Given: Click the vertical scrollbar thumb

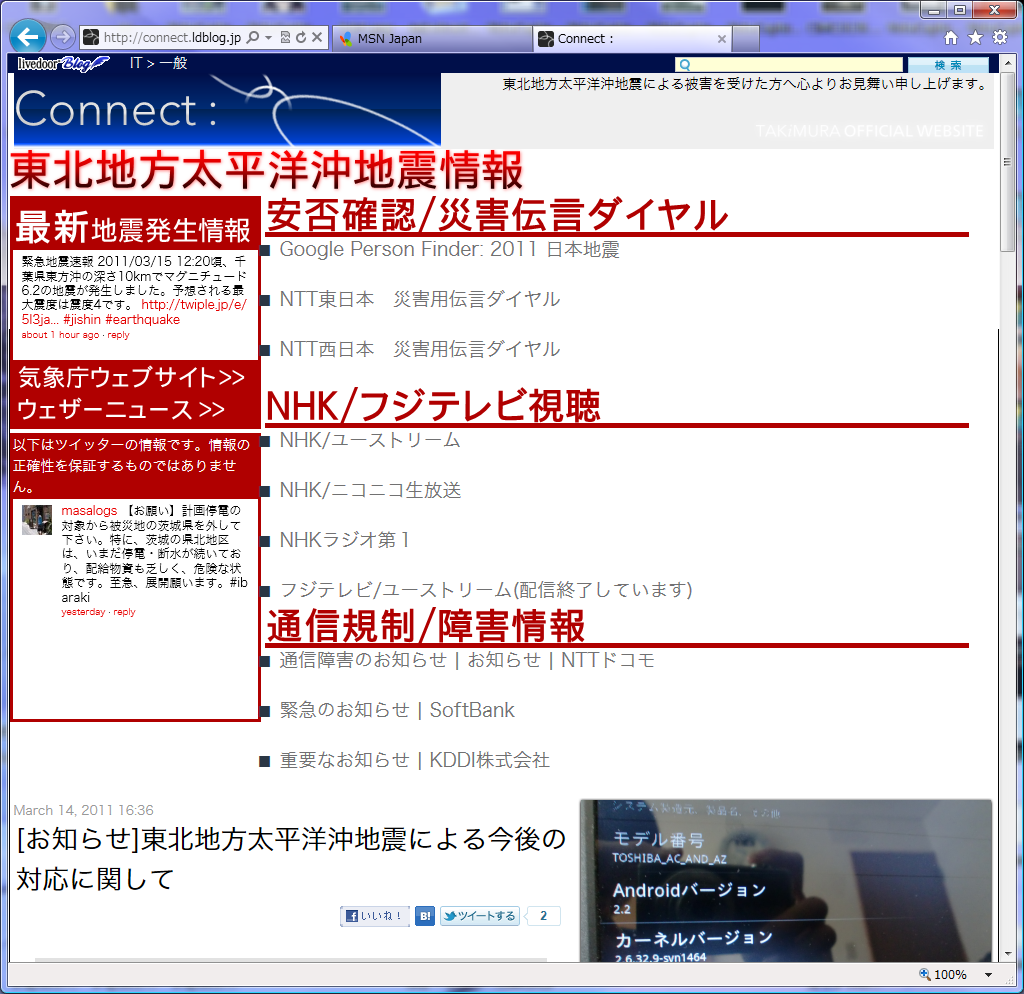Looking at the screenshot, I should tap(1008, 161).
